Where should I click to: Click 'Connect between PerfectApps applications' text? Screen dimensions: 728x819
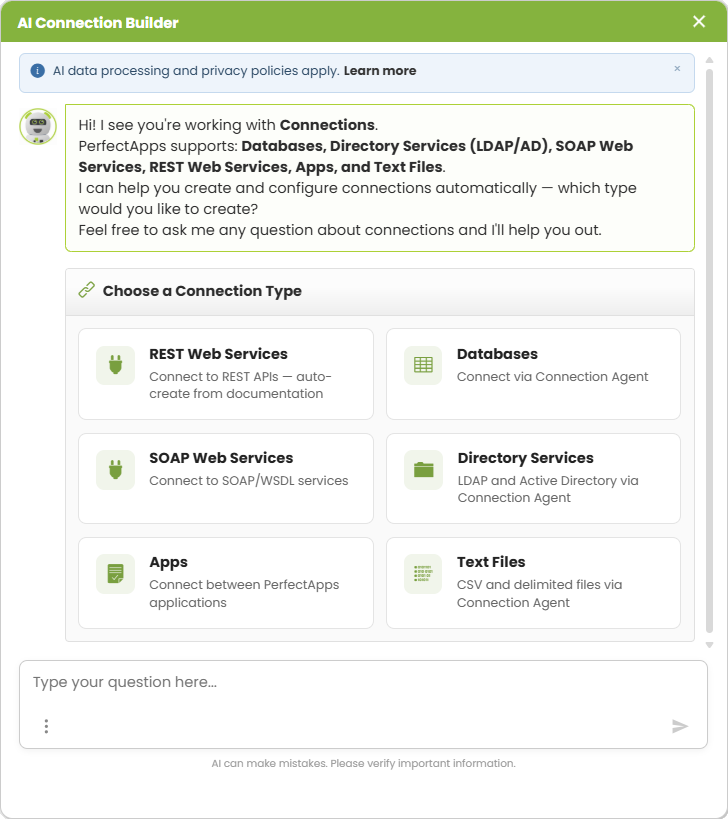tap(244, 593)
